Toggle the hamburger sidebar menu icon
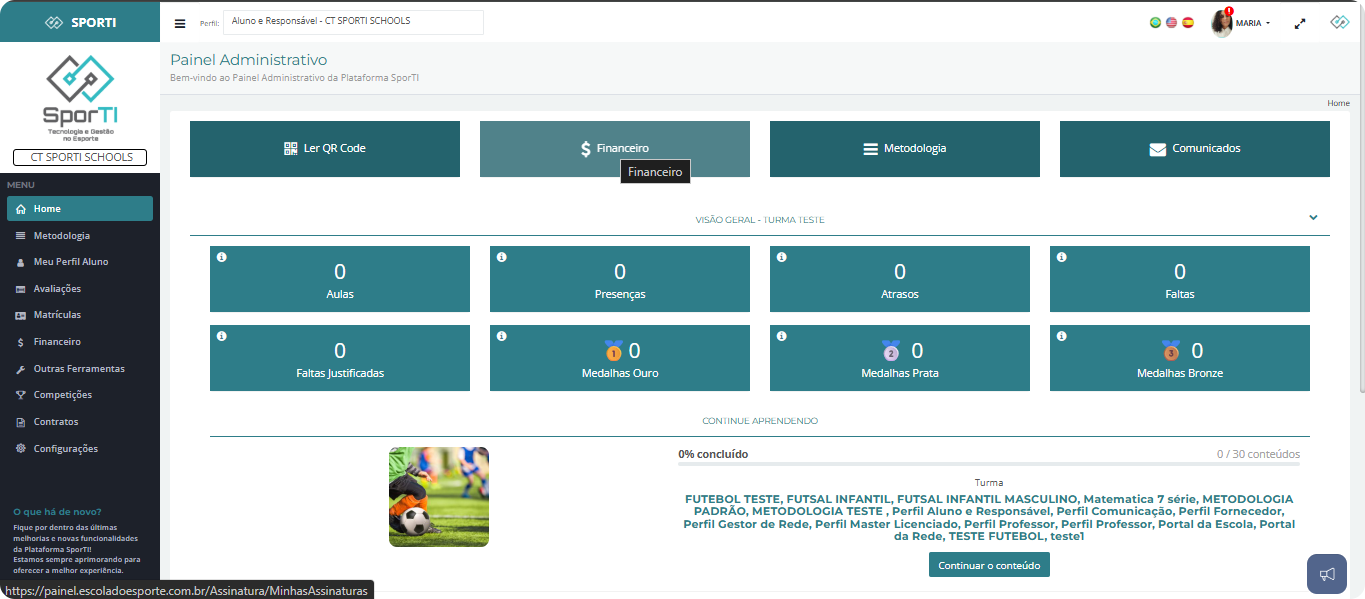1365x599 pixels. point(180,24)
